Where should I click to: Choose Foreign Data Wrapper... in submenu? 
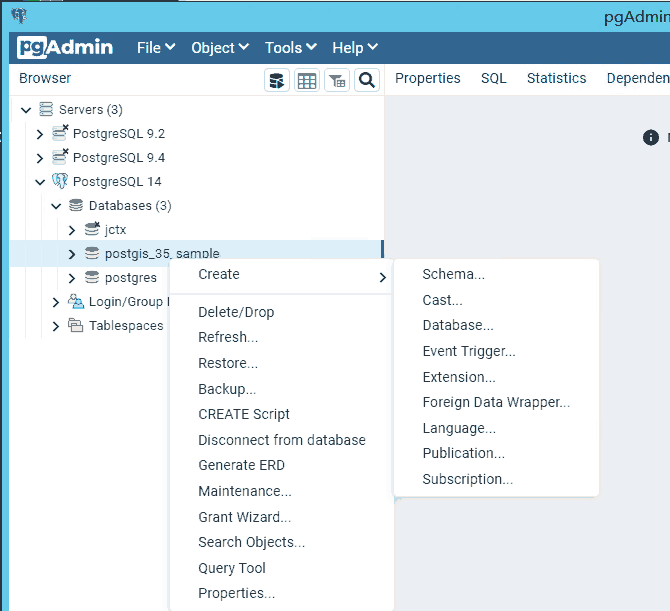[x=496, y=402]
